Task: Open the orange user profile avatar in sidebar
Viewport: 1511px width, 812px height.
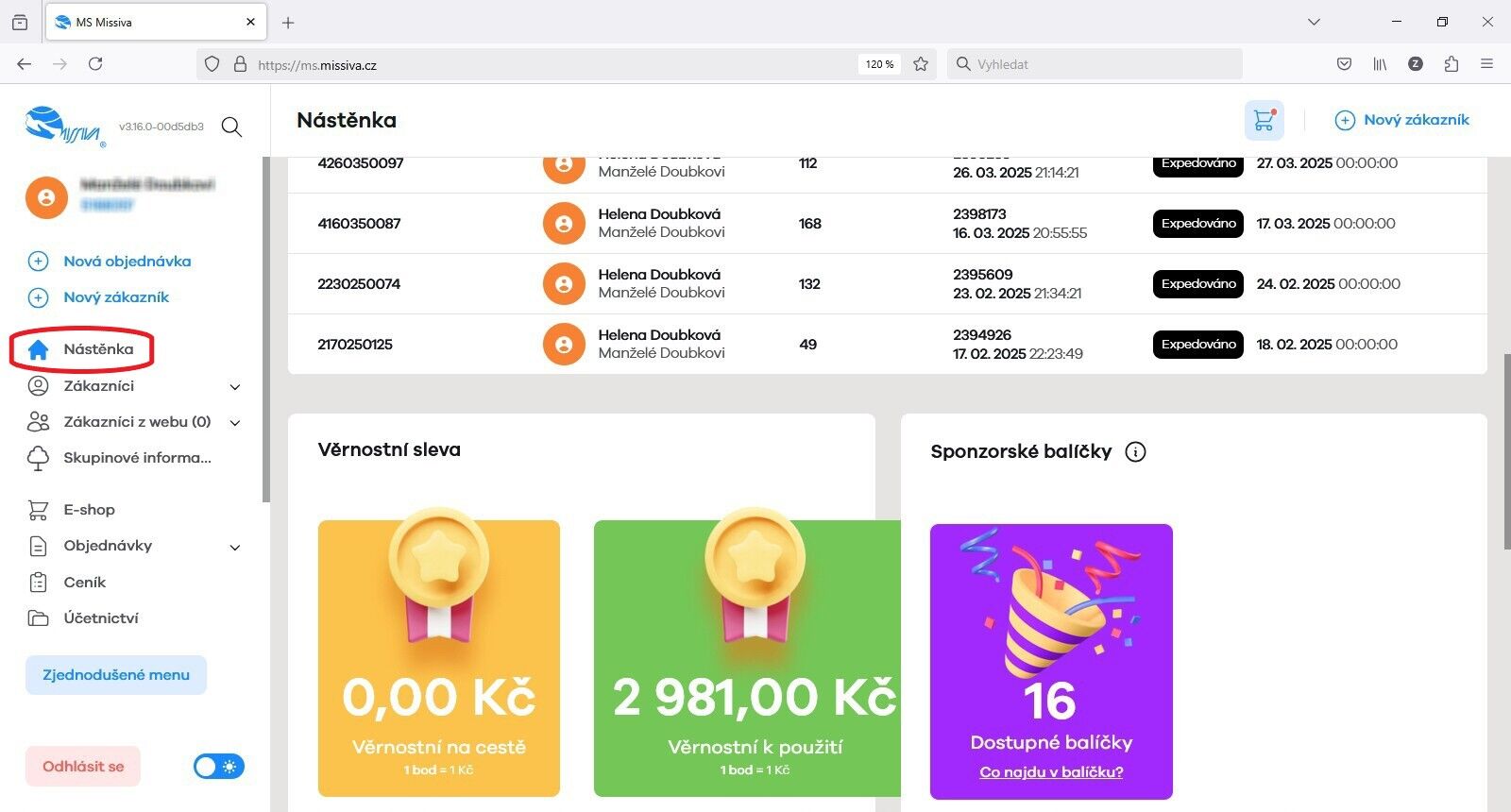Action: tap(46, 197)
